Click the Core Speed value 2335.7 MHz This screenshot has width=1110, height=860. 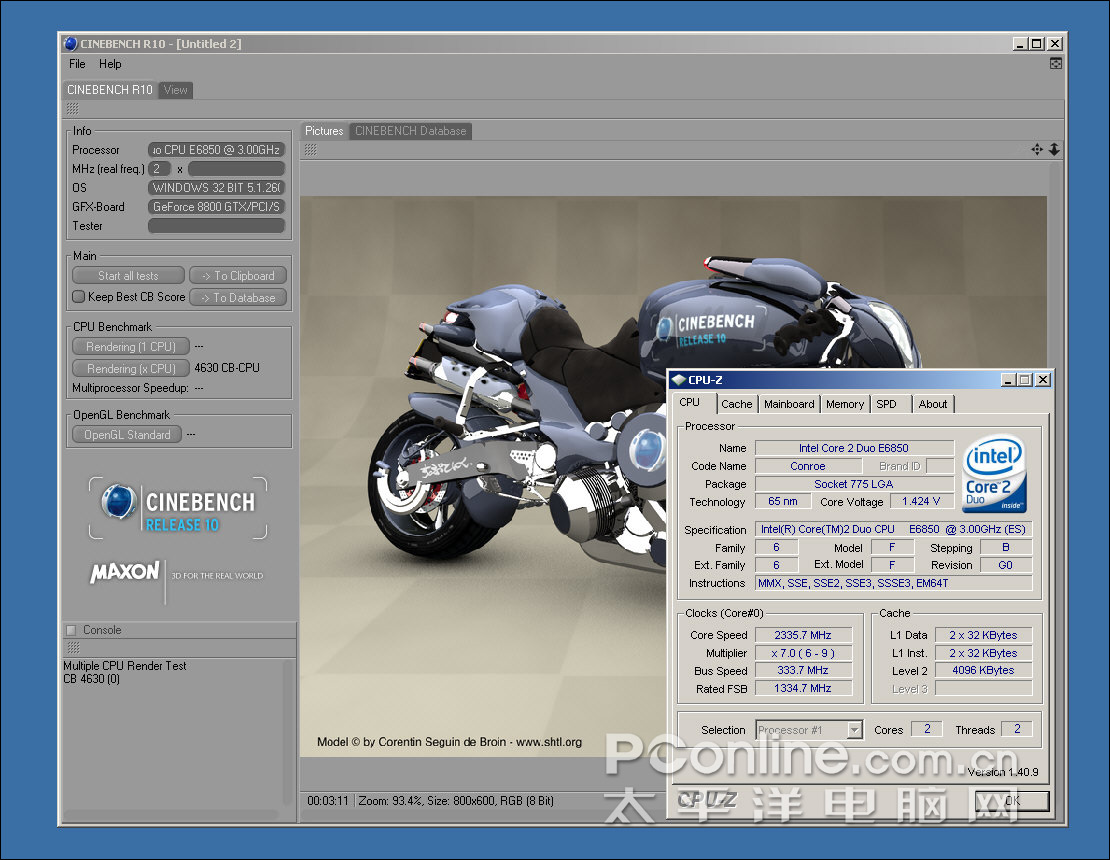tap(803, 635)
